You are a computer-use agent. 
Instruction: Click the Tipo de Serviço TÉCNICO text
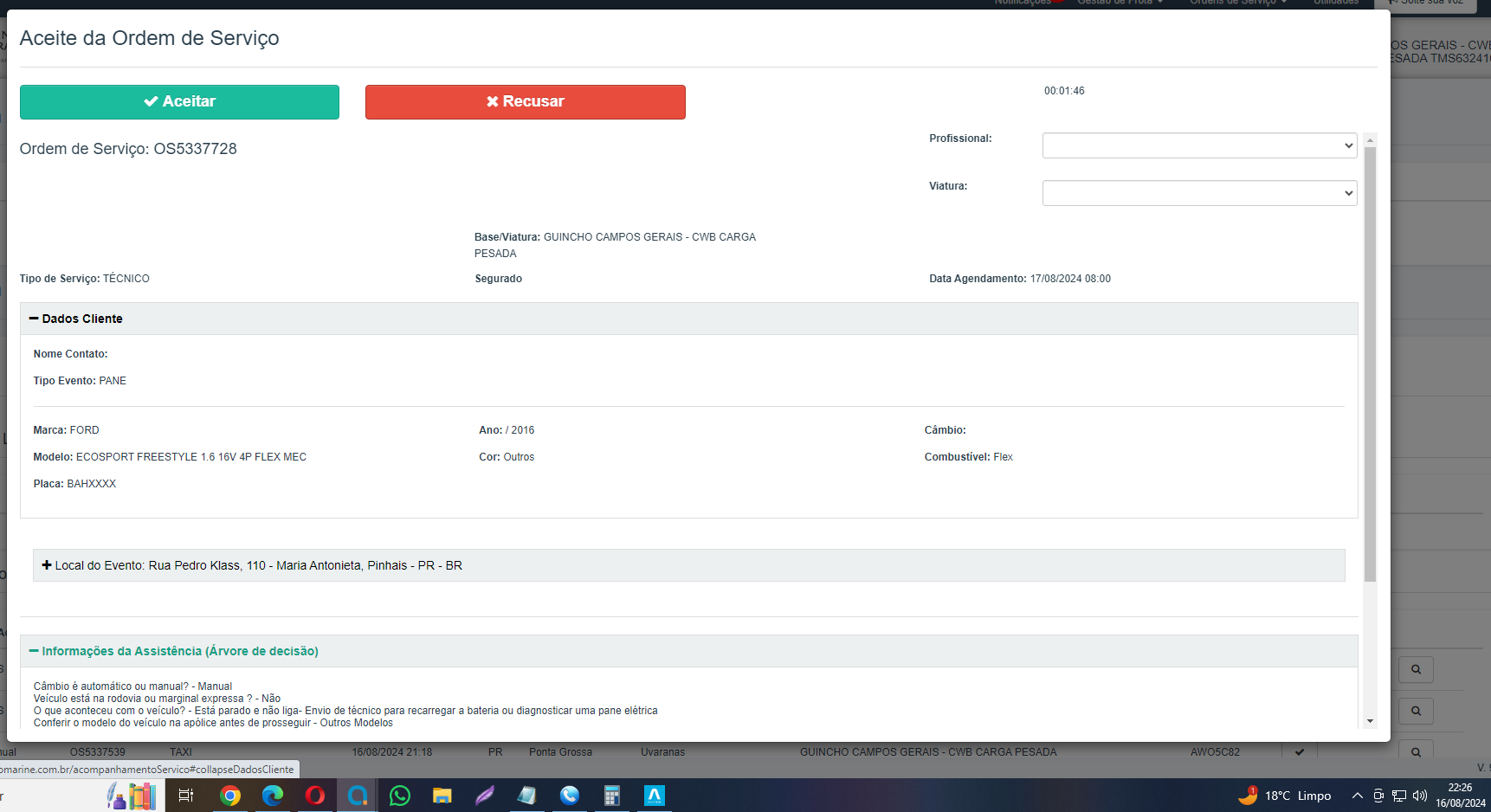click(x=85, y=279)
